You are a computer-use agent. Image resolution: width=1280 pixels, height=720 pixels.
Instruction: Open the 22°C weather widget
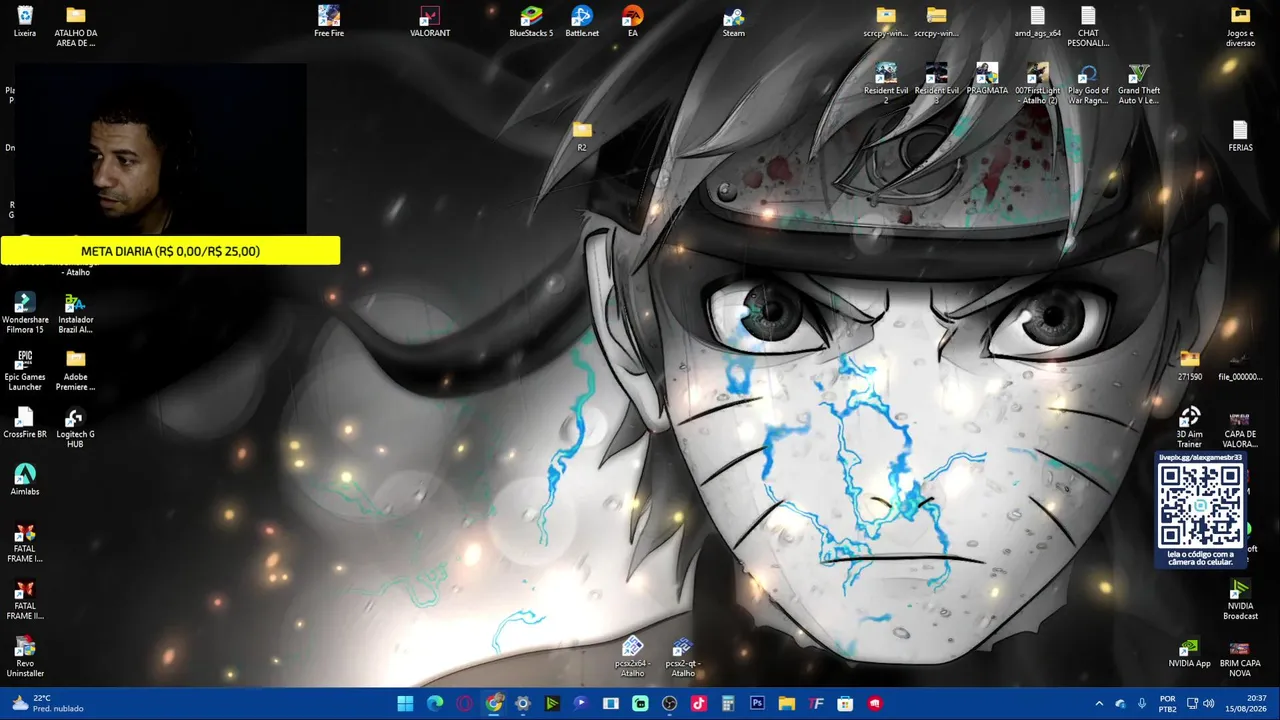(47, 704)
